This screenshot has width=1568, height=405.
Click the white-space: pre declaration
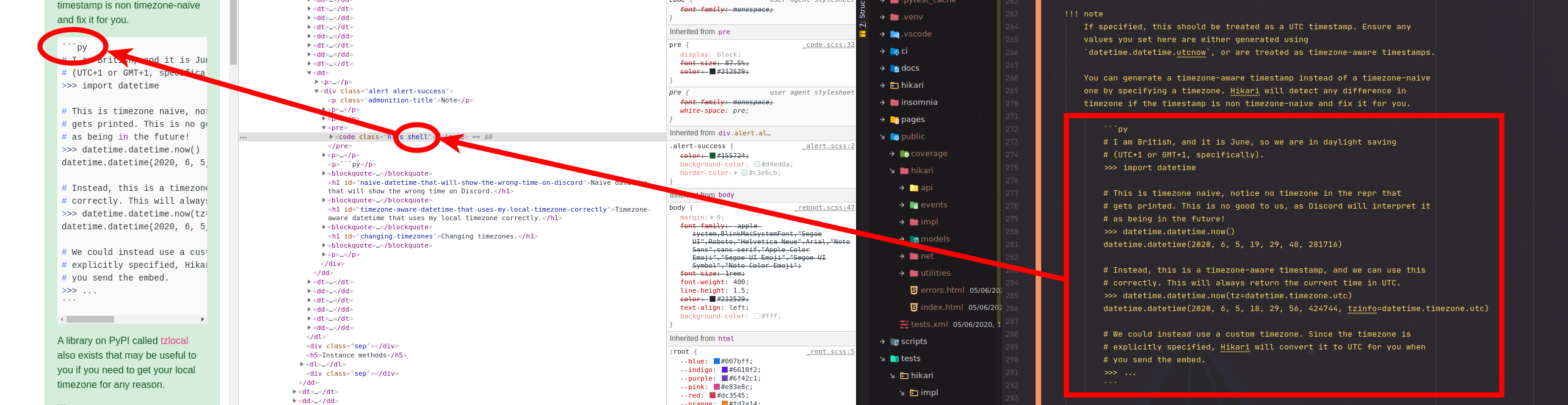coord(714,111)
